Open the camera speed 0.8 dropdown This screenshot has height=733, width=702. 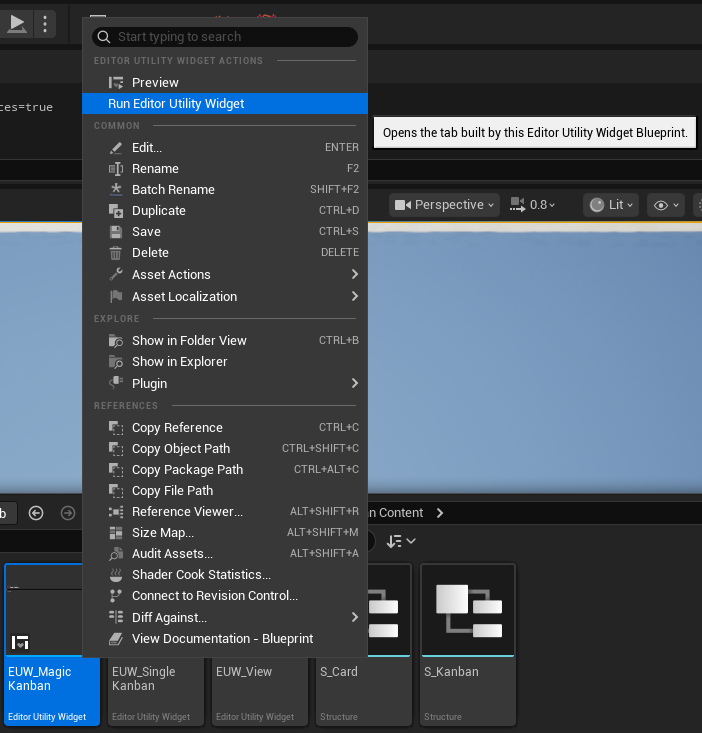533,205
